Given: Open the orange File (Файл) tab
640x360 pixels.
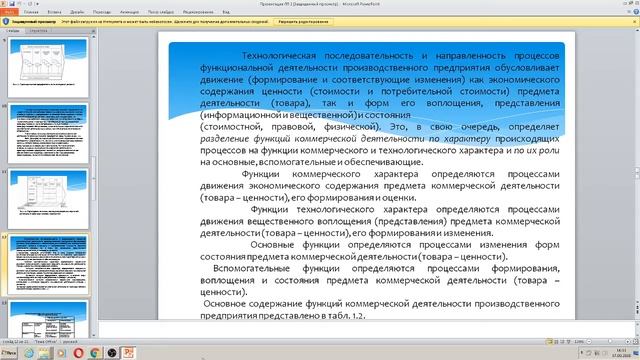Looking at the screenshot, I should pyautogui.click(x=9, y=12).
